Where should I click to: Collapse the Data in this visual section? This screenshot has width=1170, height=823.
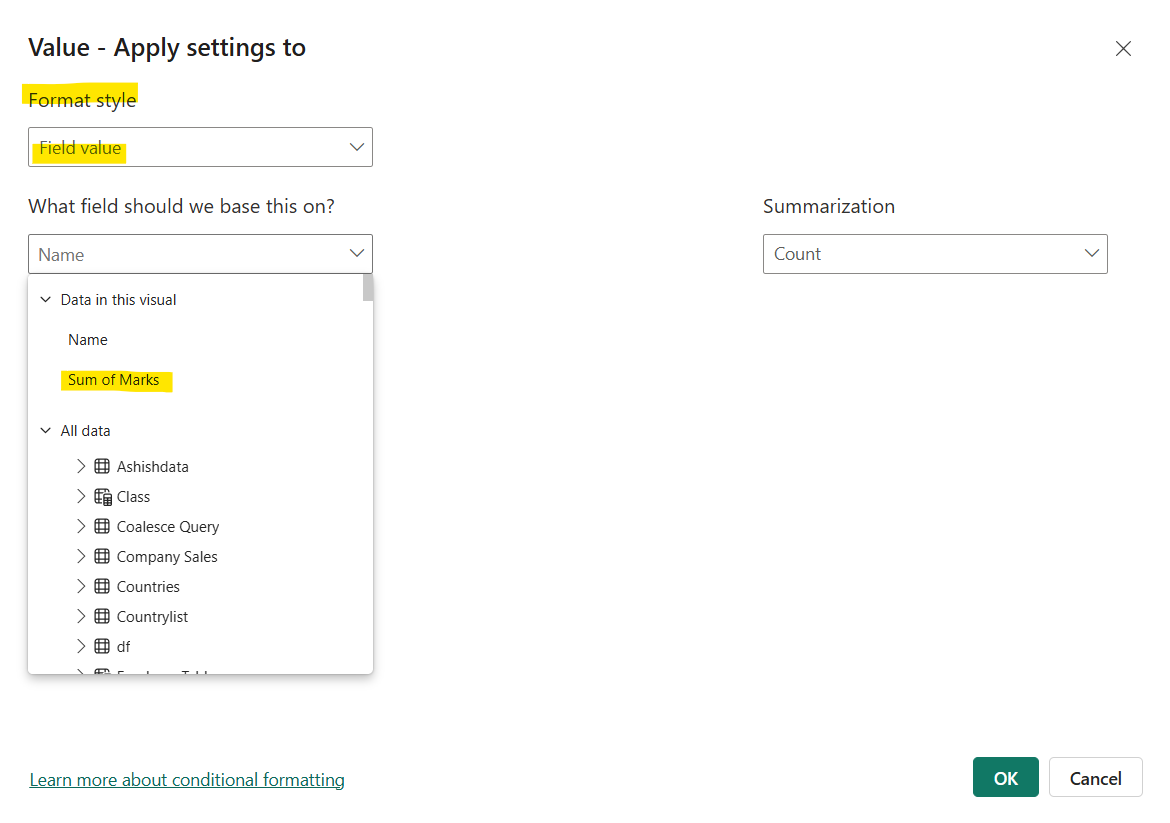click(x=45, y=300)
